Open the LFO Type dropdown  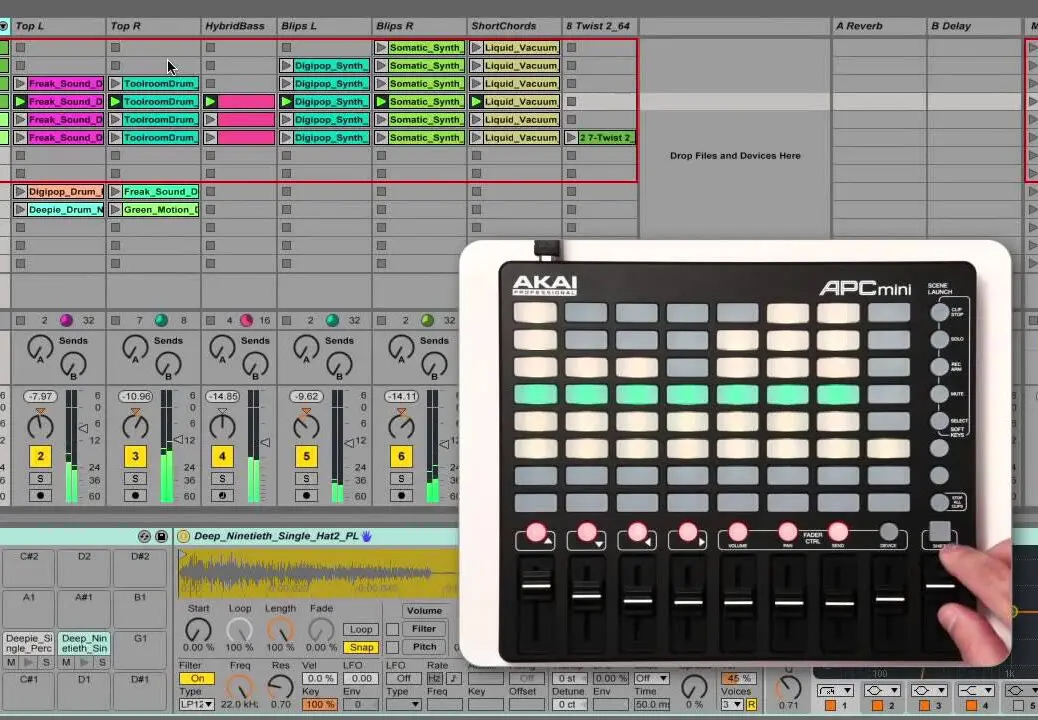coord(404,704)
